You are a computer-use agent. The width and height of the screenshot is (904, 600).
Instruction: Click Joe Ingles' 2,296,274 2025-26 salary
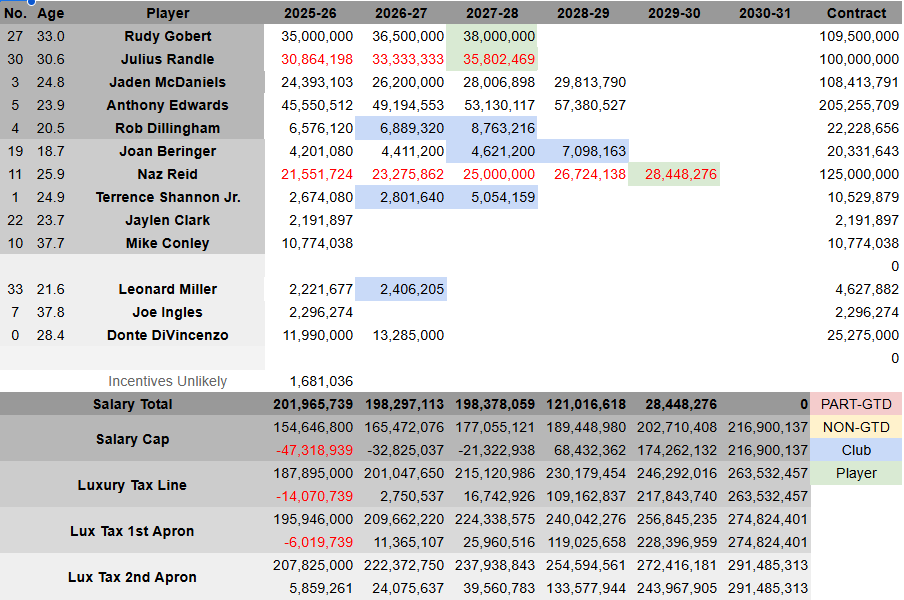[x=310, y=312]
